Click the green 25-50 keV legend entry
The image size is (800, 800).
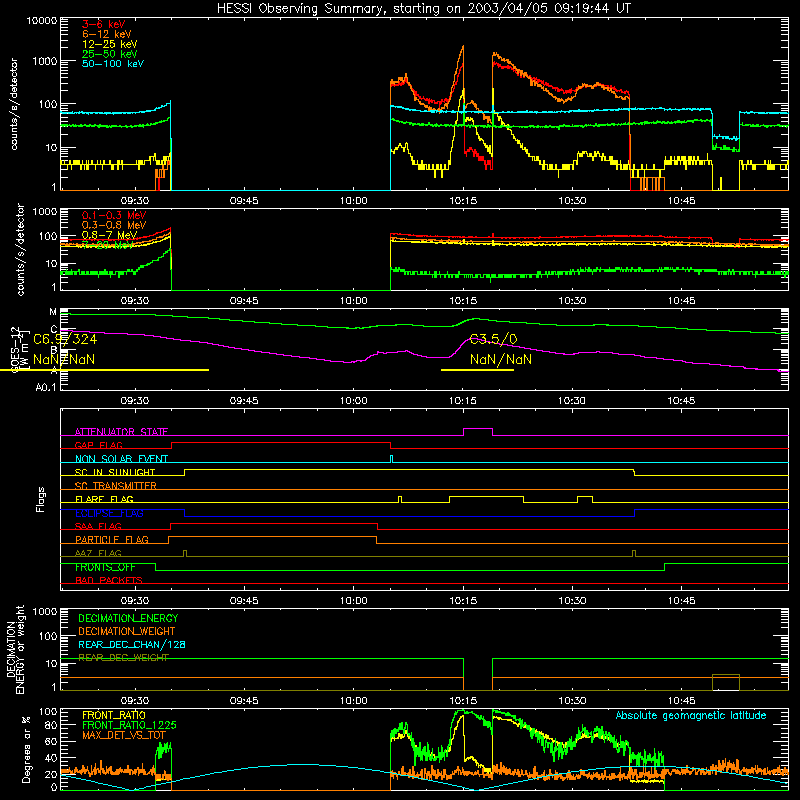(x=110, y=54)
